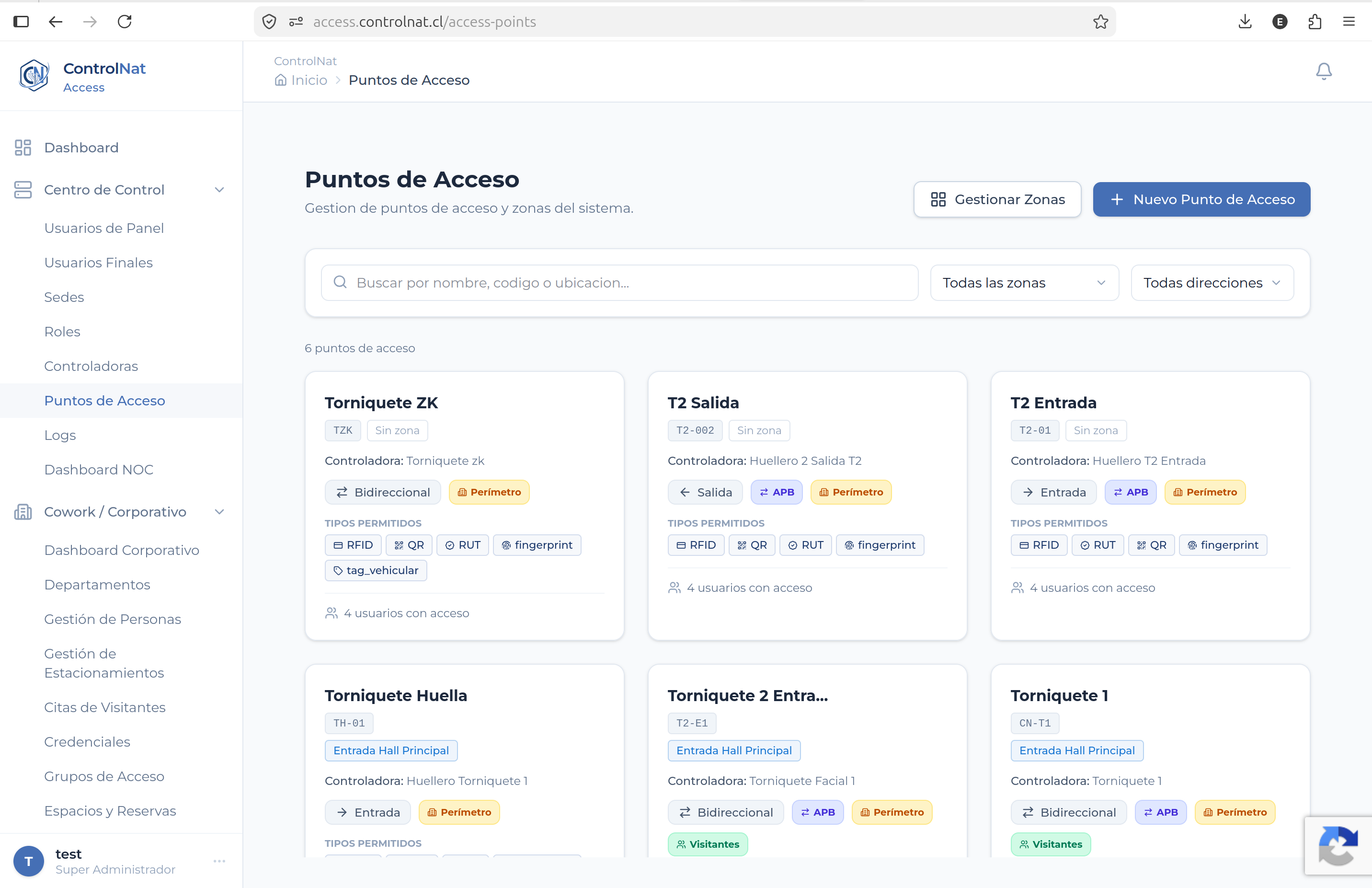Click the browser profile E icon
The image size is (1372, 888).
pos(1280,22)
